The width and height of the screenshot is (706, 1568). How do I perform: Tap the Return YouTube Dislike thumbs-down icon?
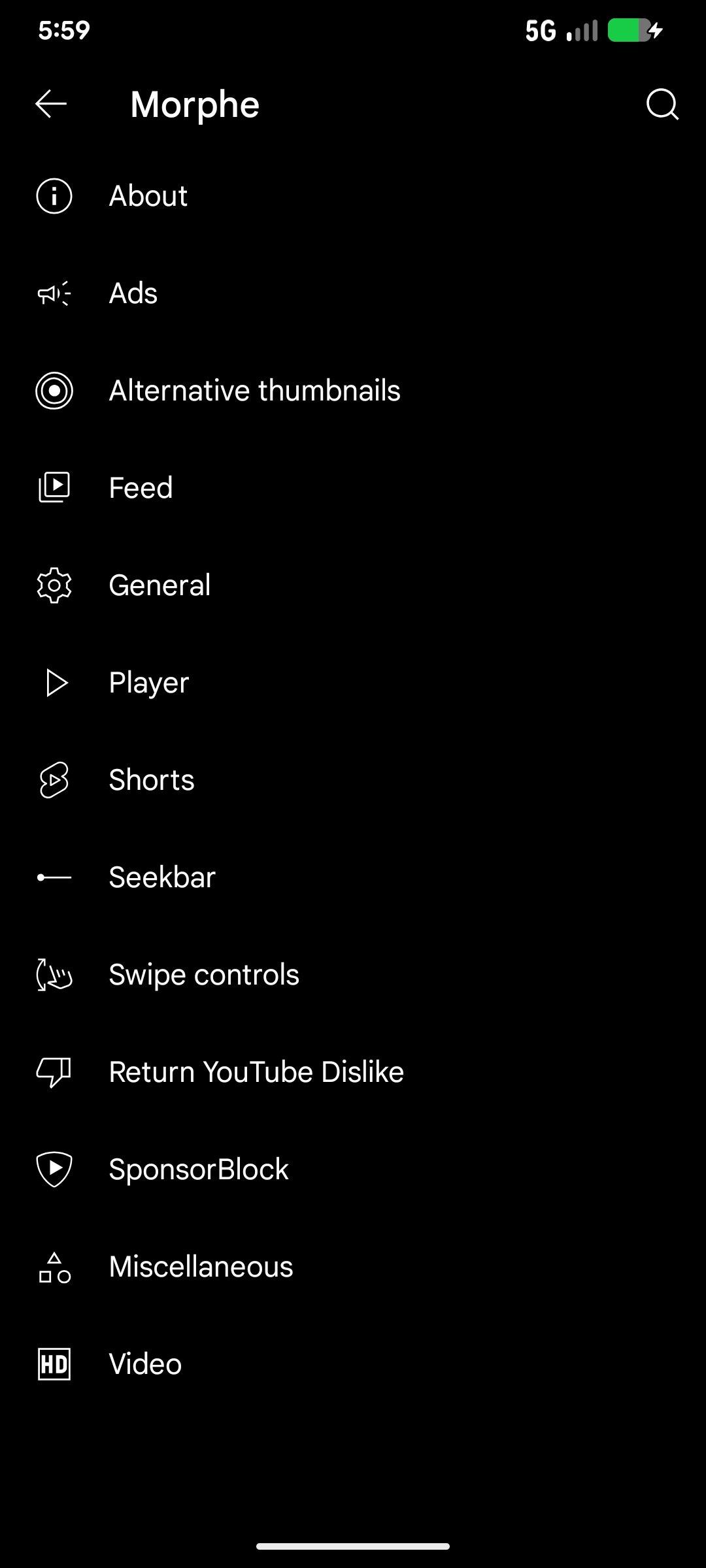click(x=54, y=1072)
